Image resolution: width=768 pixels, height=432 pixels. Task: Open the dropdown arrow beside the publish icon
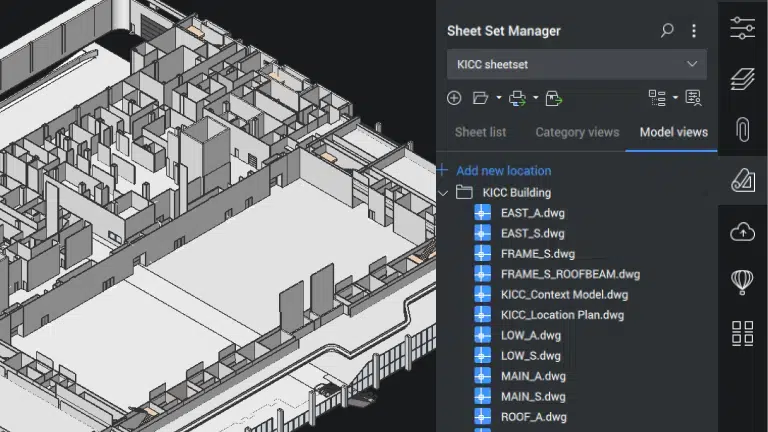pos(535,98)
